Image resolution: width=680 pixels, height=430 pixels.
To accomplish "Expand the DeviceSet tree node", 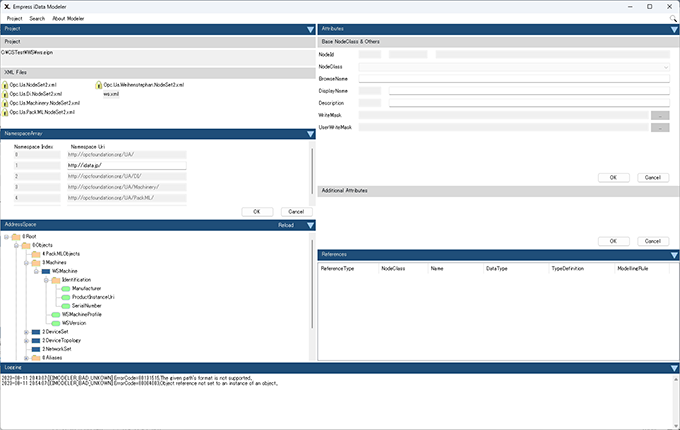I will pyautogui.click(x=26, y=332).
